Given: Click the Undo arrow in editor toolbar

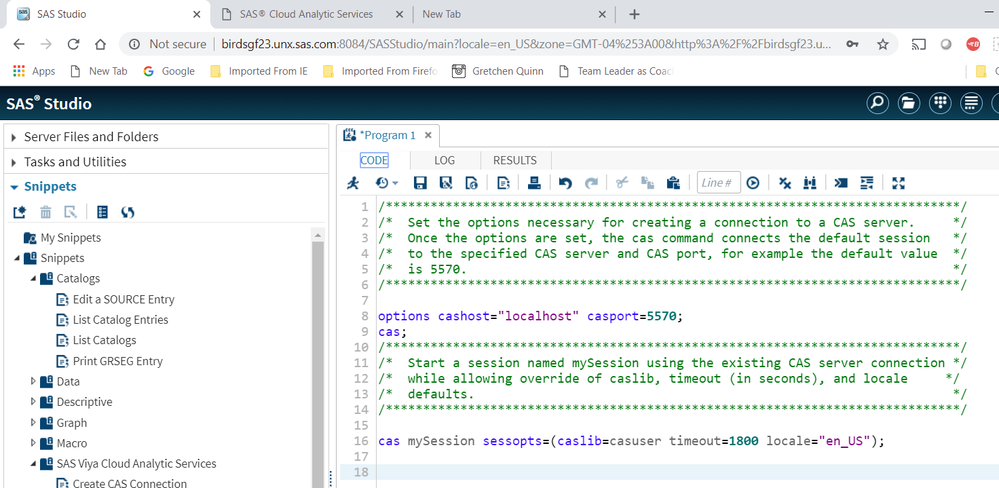Looking at the screenshot, I should click(565, 183).
